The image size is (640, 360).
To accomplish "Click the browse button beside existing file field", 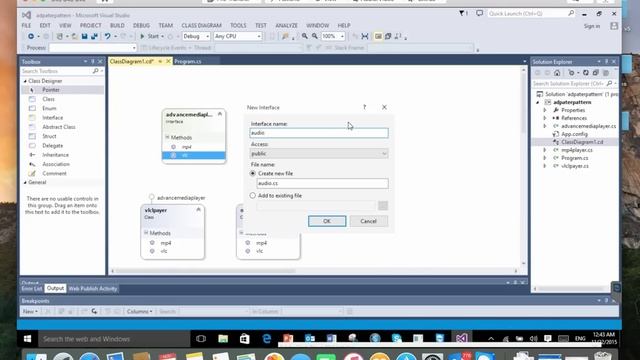I will (x=383, y=206).
